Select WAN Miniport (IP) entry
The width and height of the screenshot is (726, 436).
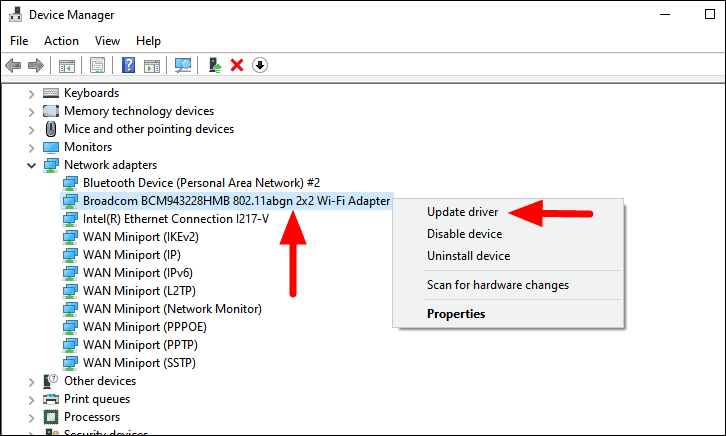131,255
